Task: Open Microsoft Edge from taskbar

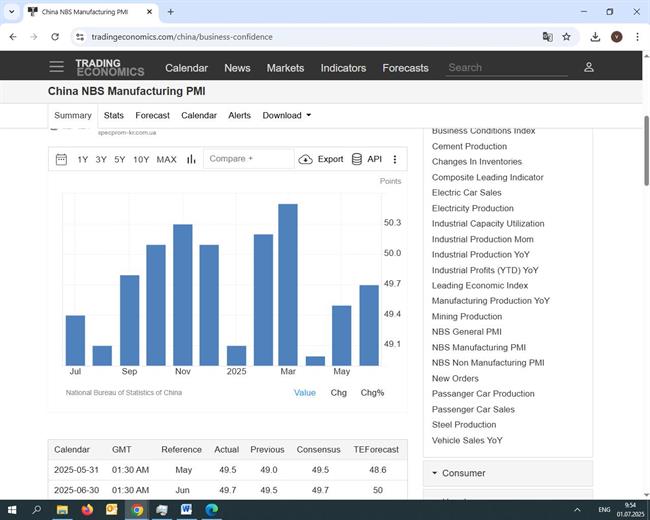Action: click(x=211, y=510)
